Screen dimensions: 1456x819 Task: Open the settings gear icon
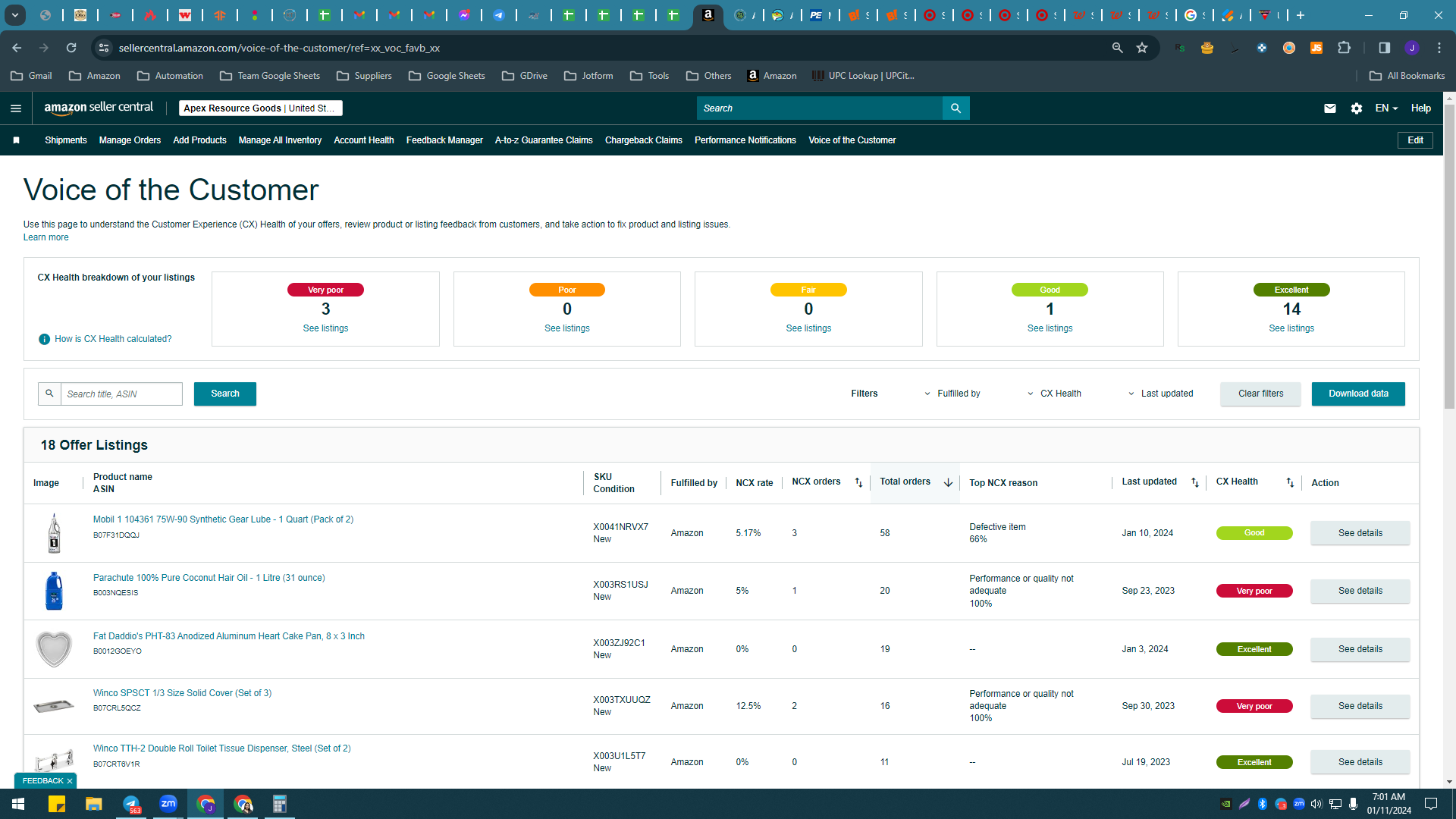(1357, 108)
